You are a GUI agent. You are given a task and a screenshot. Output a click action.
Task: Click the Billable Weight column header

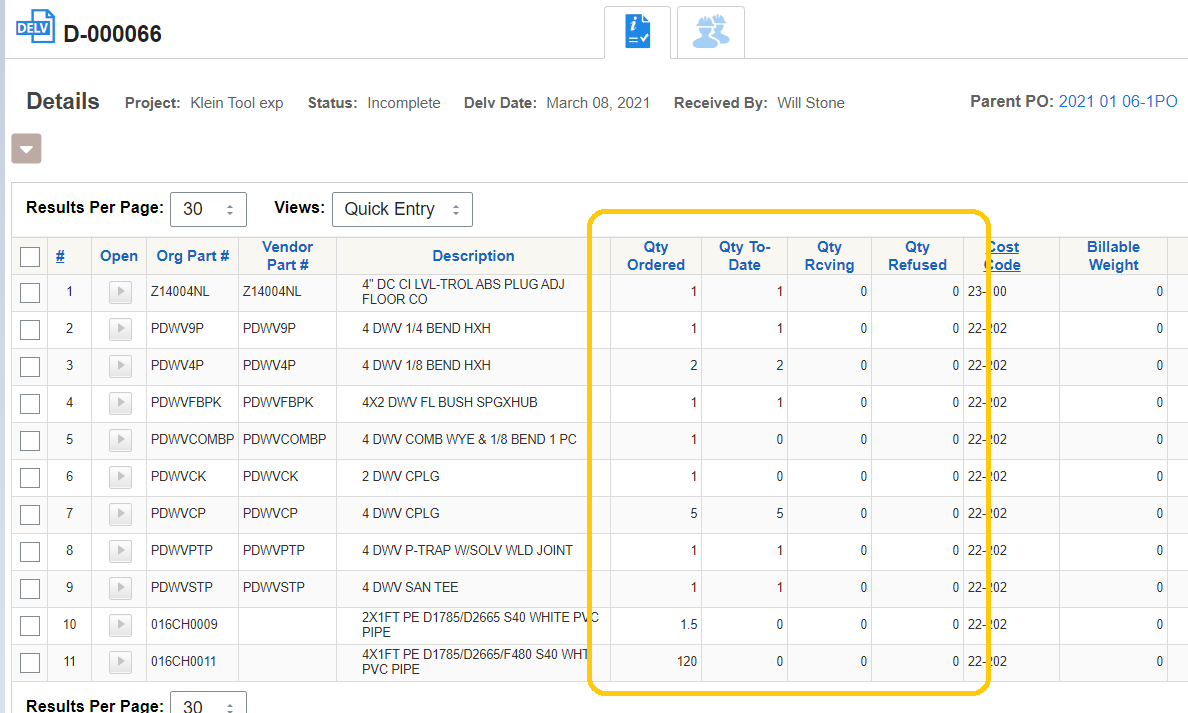[1113, 256]
